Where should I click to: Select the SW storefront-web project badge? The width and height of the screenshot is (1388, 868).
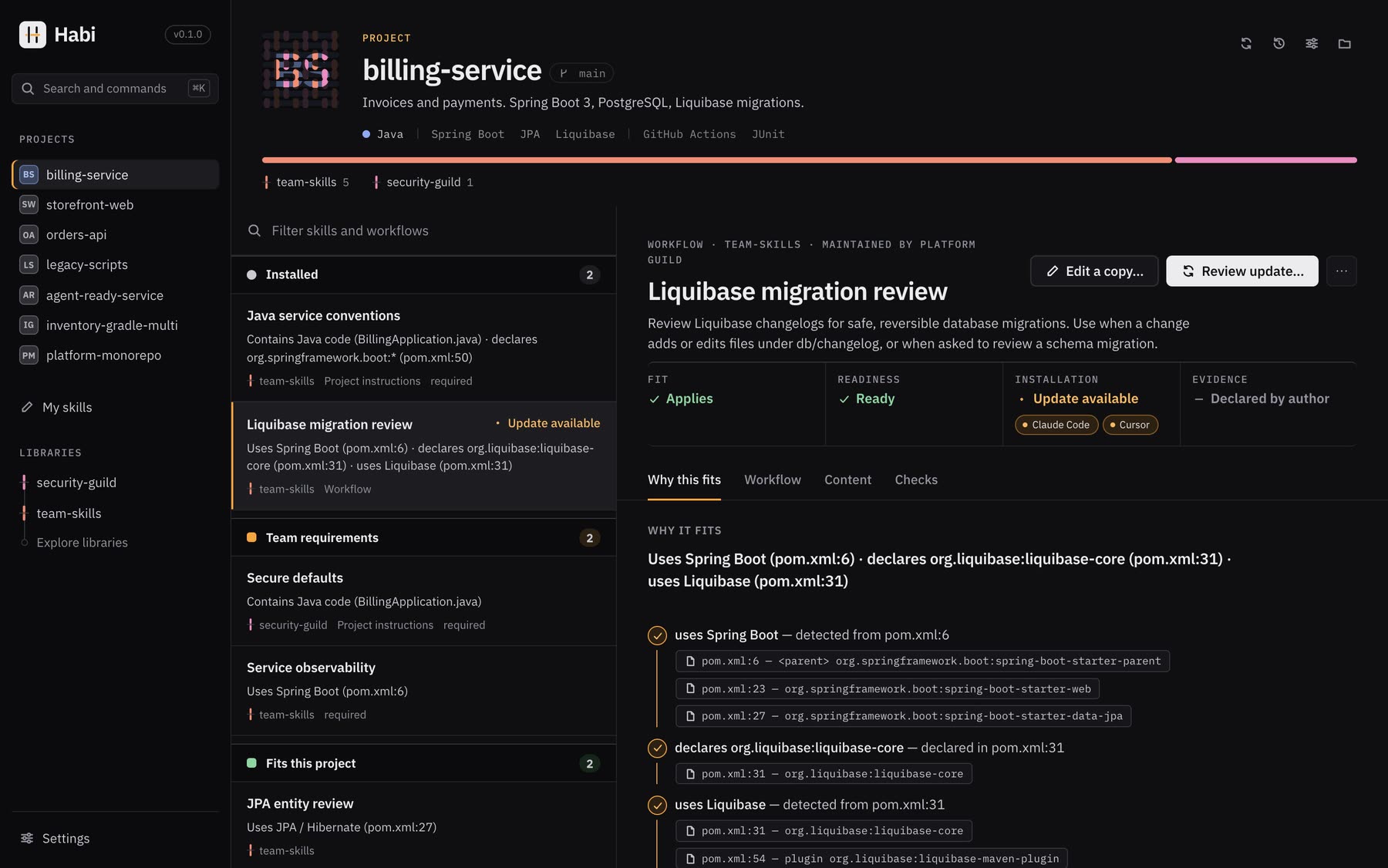[29, 204]
